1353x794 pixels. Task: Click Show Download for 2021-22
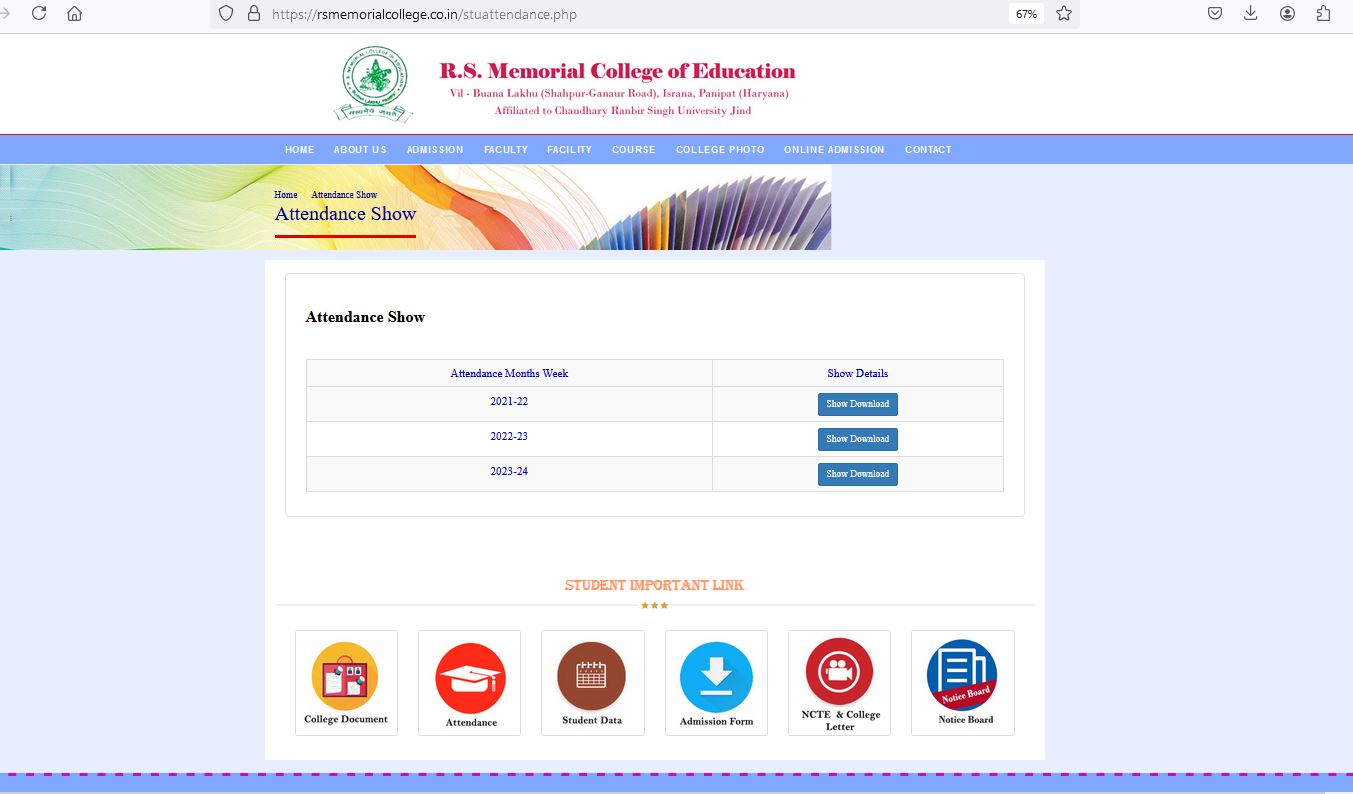pos(857,404)
